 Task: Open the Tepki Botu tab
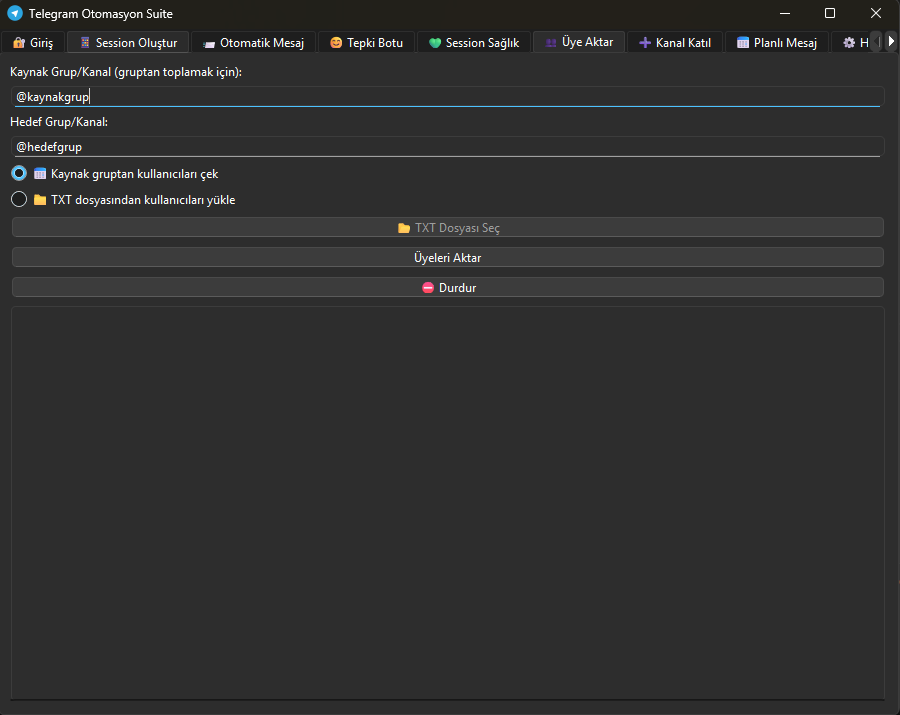[x=366, y=42]
